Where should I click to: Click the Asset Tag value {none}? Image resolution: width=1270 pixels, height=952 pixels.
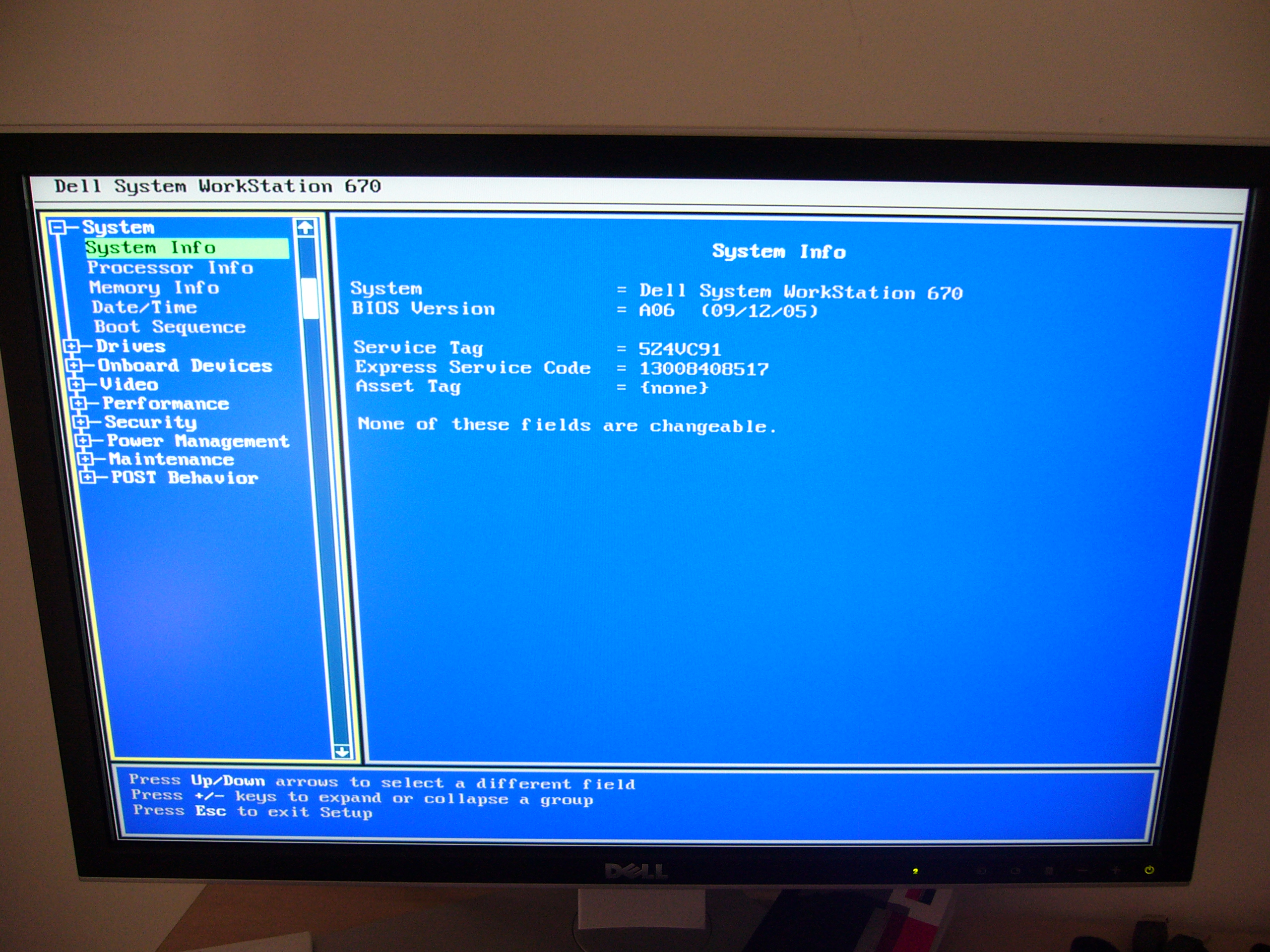pos(675,389)
